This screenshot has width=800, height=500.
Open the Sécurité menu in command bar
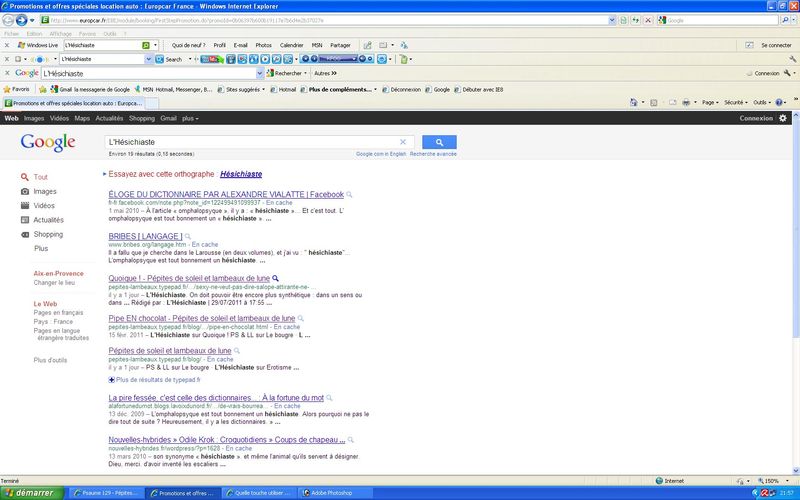point(735,103)
